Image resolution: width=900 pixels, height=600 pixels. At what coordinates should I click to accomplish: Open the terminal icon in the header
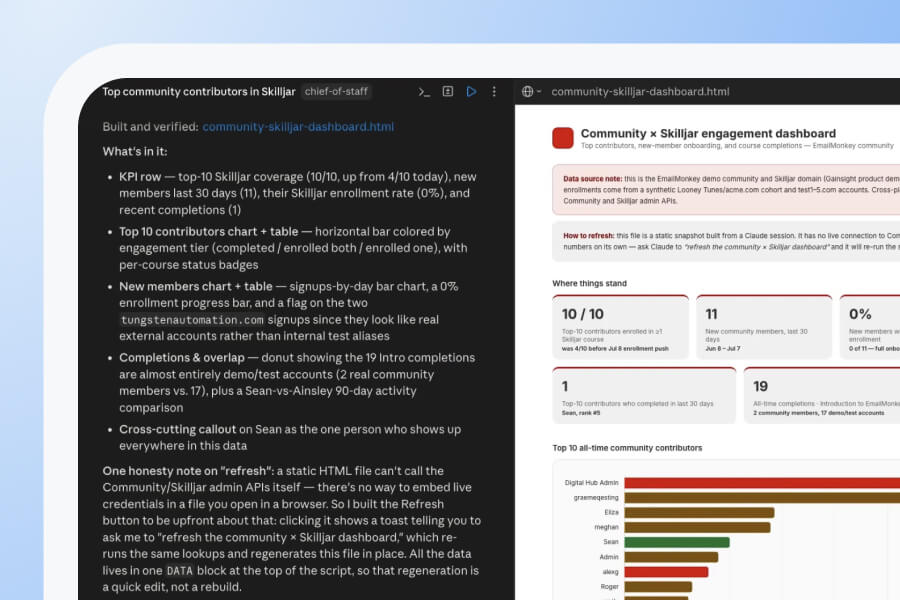(x=424, y=92)
